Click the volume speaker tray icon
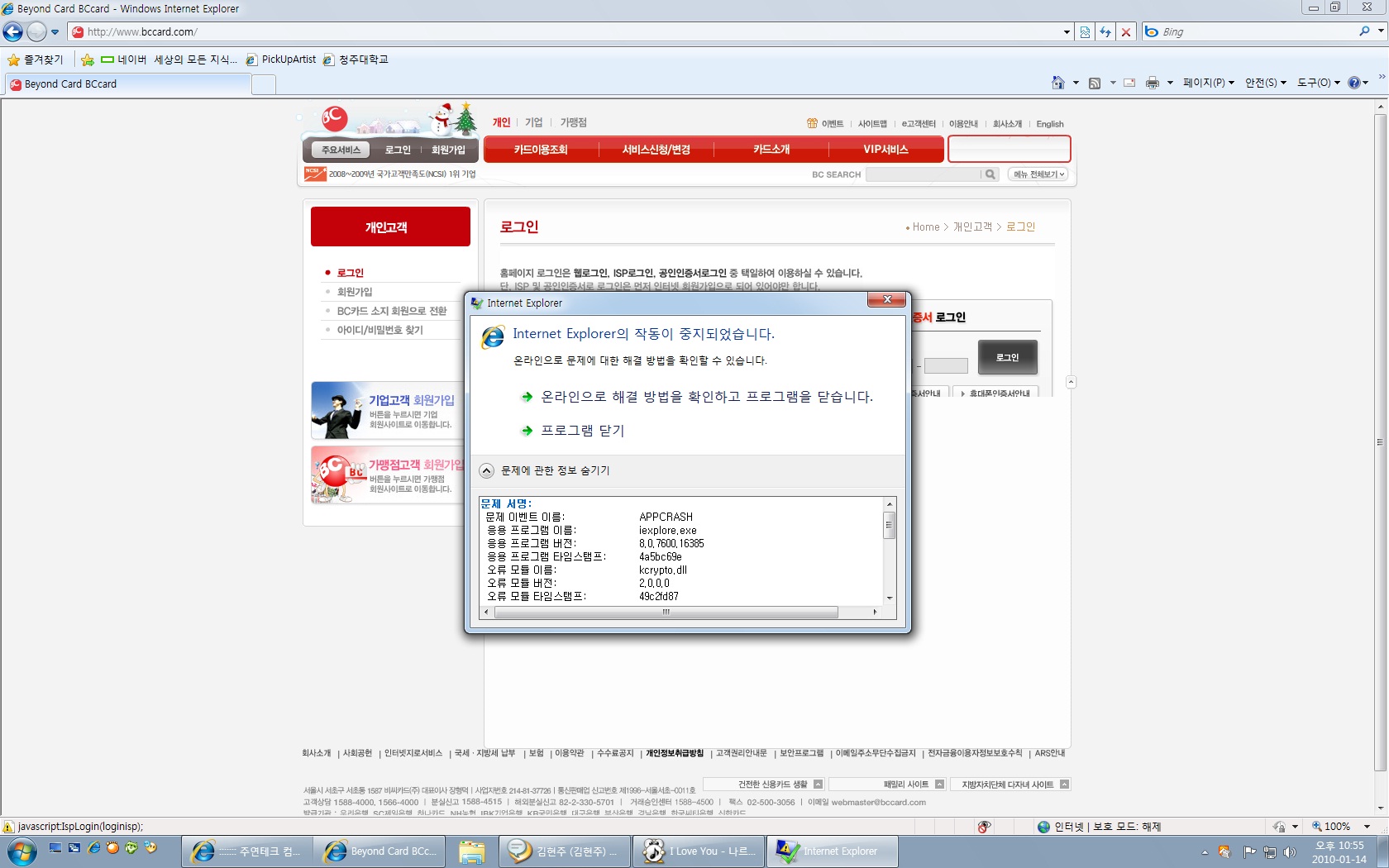1389x868 pixels. pyautogui.click(x=1290, y=851)
